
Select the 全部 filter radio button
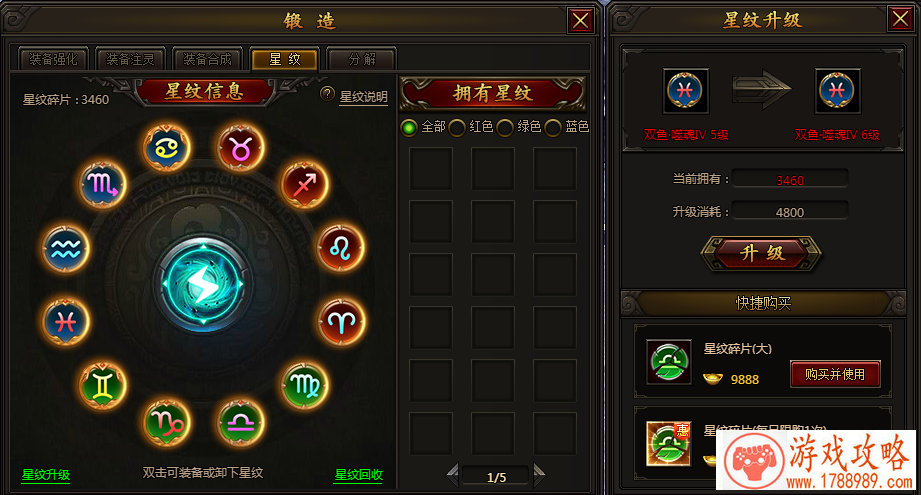(409, 127)
